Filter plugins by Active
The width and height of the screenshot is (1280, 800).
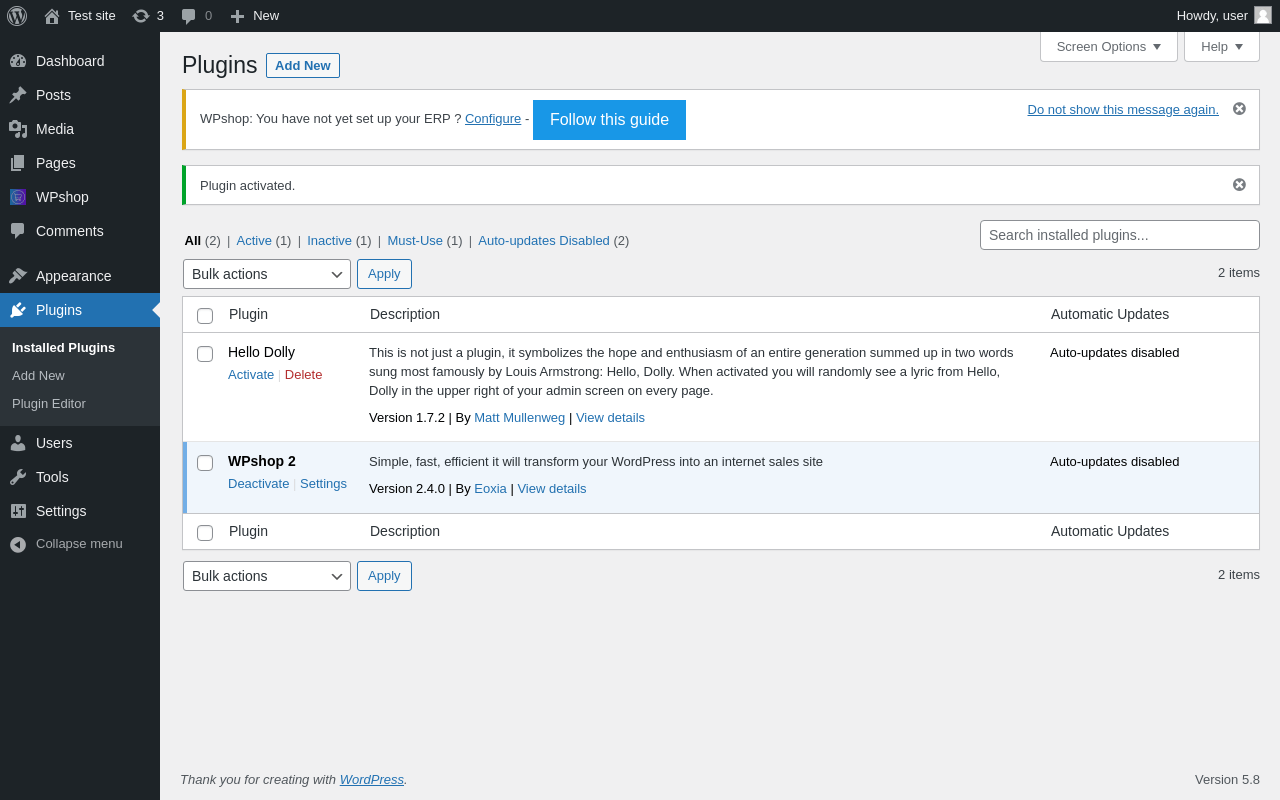coord(254,241)
